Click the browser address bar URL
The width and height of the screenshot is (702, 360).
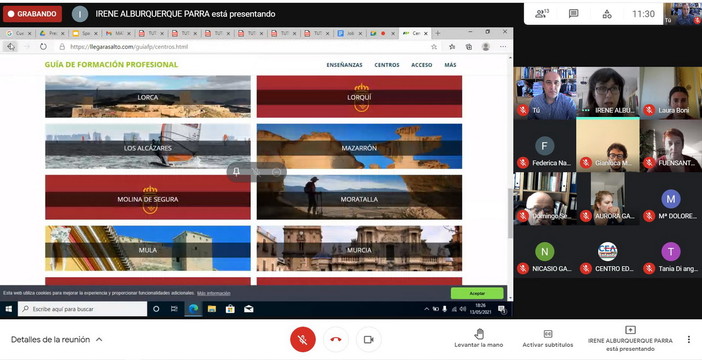click(129, 47)
